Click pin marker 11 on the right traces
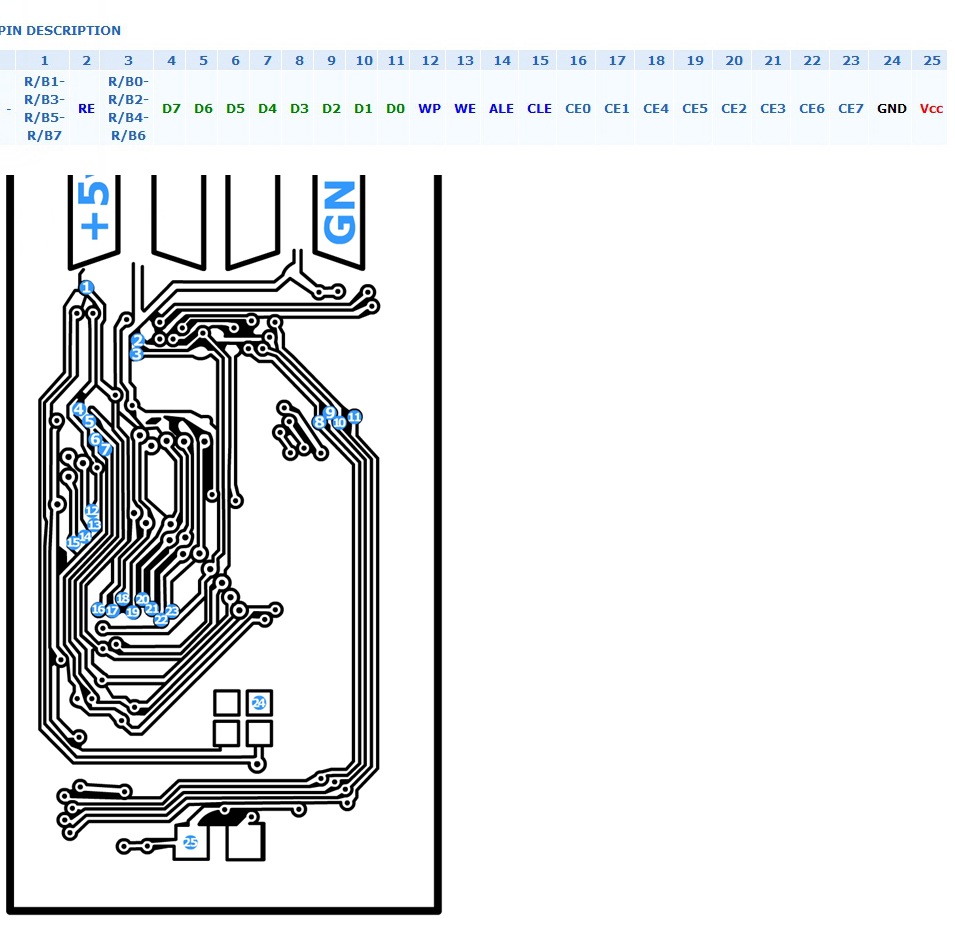This screenshot has width=955, height=925. pyautogui.click(x=354, y=416)
